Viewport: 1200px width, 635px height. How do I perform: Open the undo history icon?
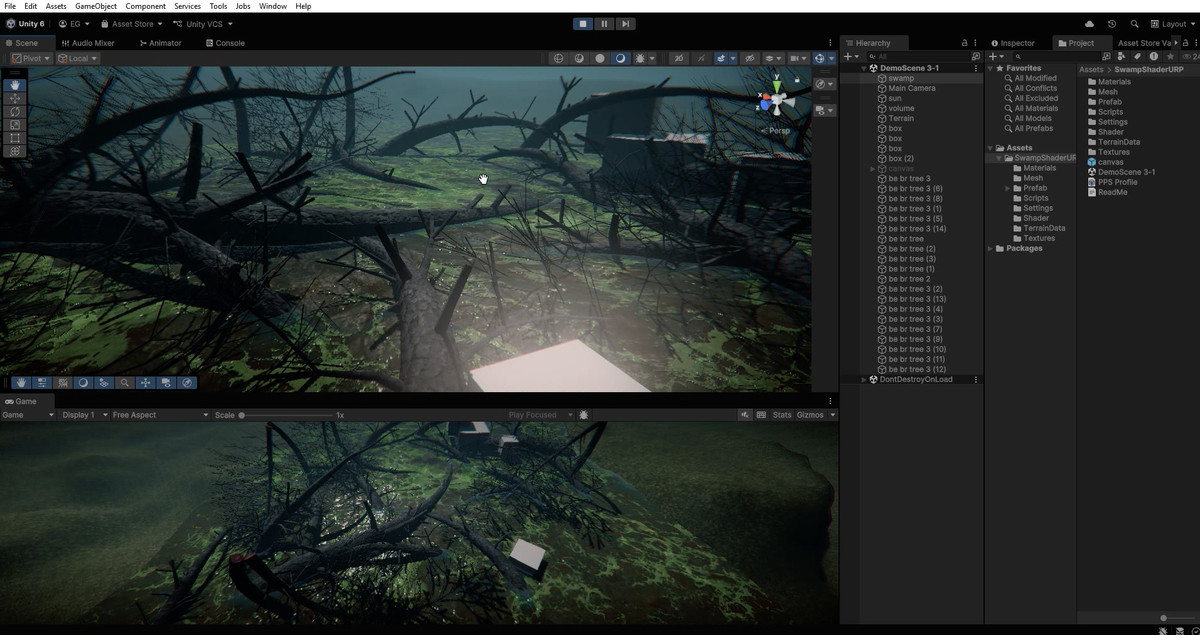coord(1112,24)
